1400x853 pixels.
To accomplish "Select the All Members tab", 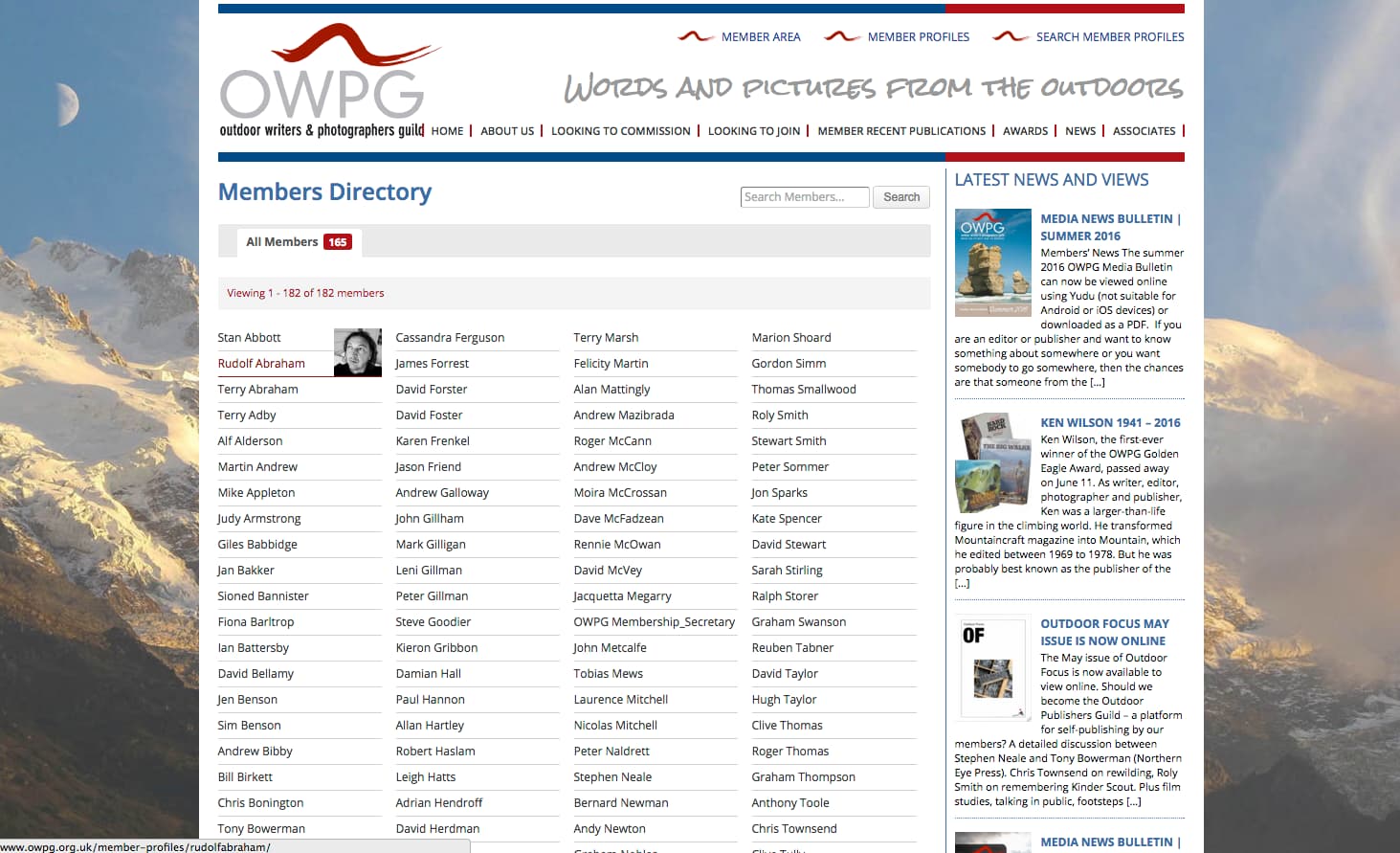I will coord(298,242).
